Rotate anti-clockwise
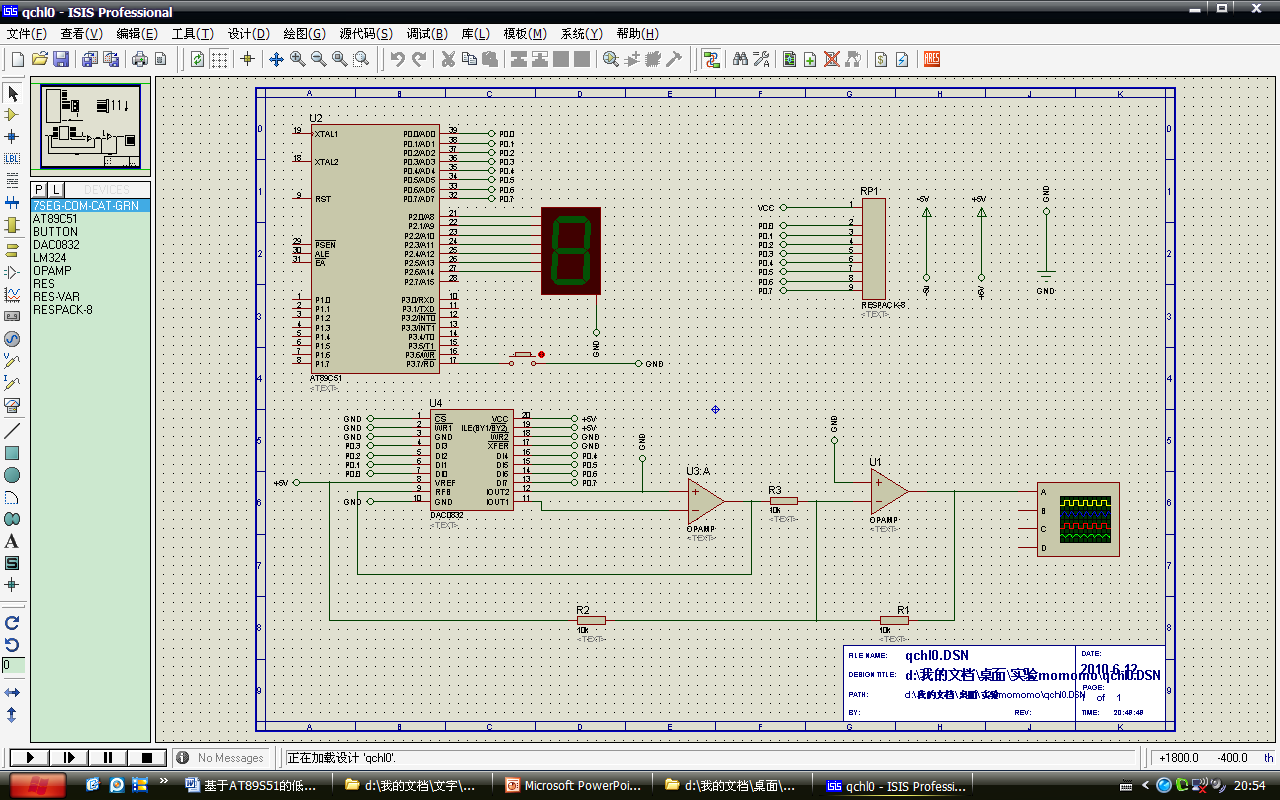This screenshot has height=800, width=1280. click(x=13, y=644)
